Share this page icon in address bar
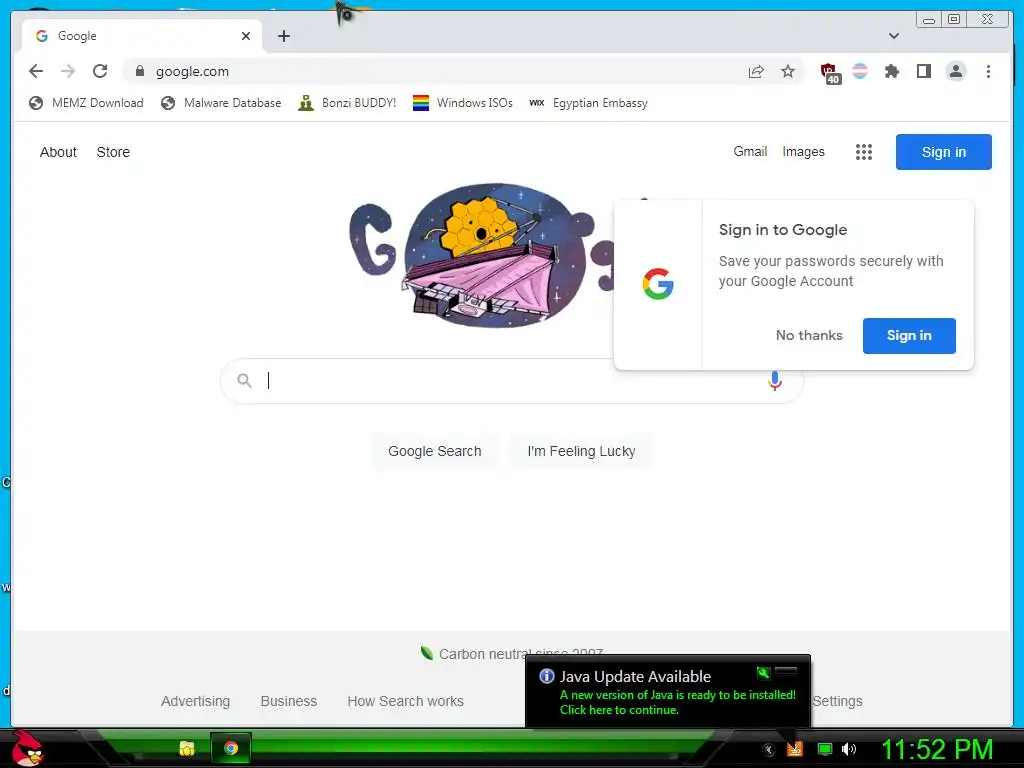 click(x=756, y=71)
